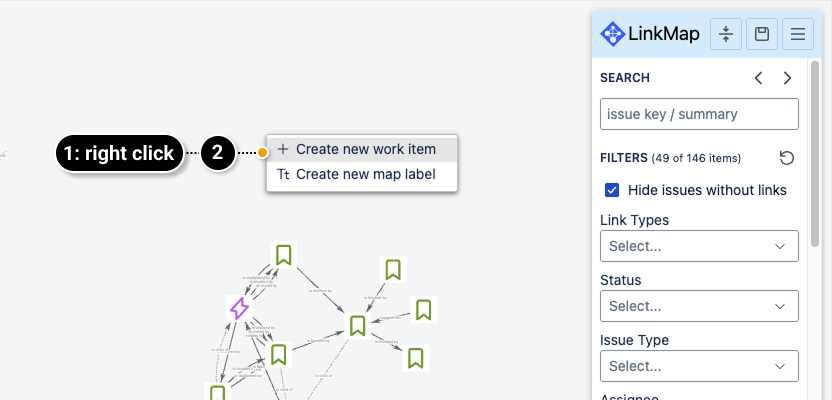
Task: Click the sidebar vertical scrollbar
Action: 815,150
